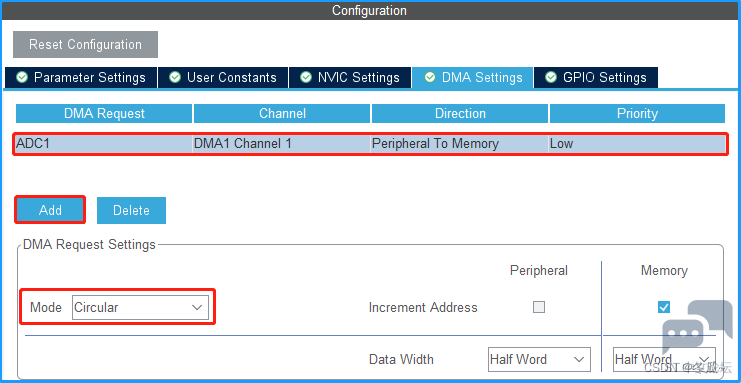Click the Channel column header
This screenshot has height=383, width=741.
coord(282,113)
